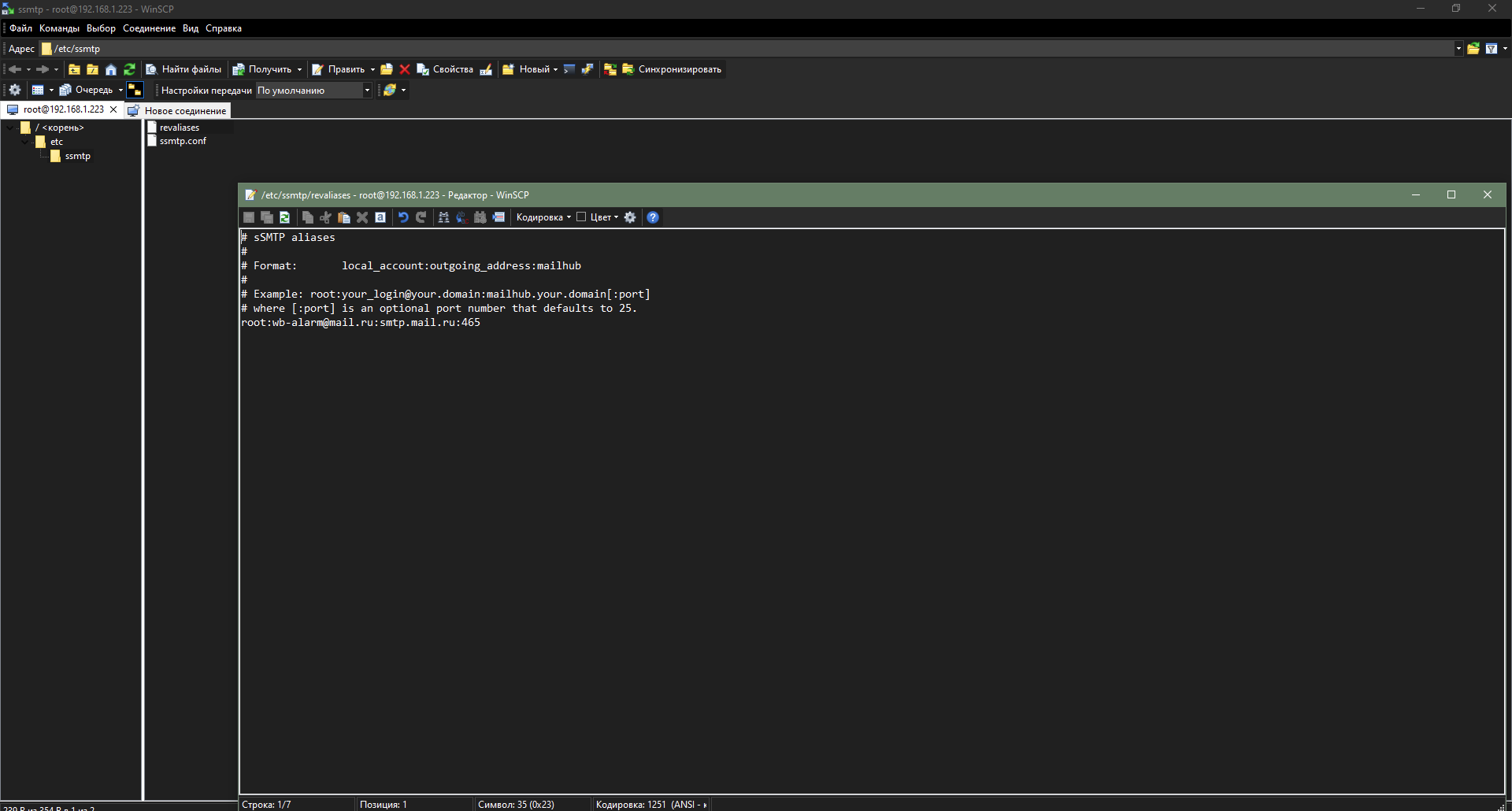Open the Команды menu

[x=59, y=28]
